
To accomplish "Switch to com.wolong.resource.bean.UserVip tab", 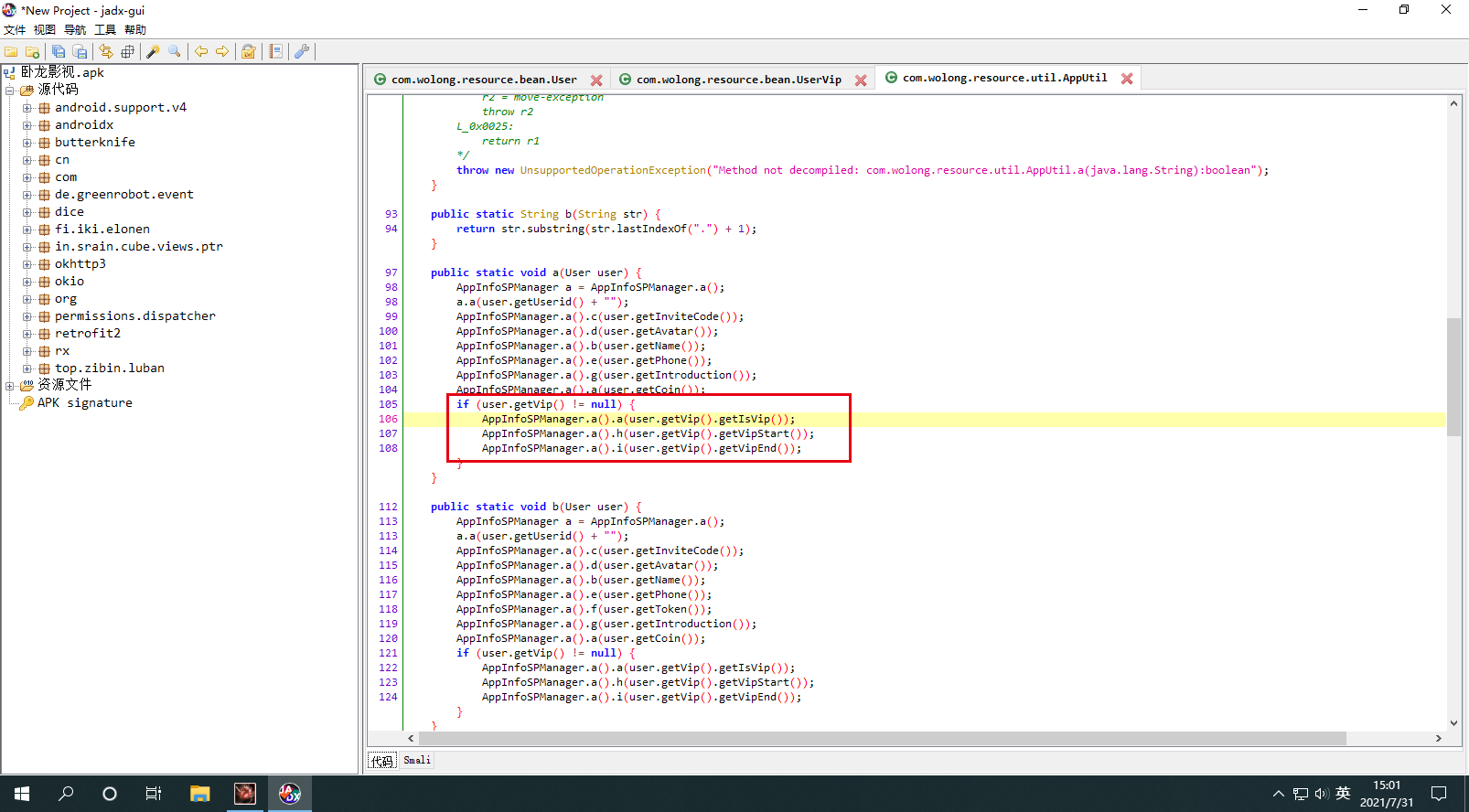I will (x=739, y=80).
